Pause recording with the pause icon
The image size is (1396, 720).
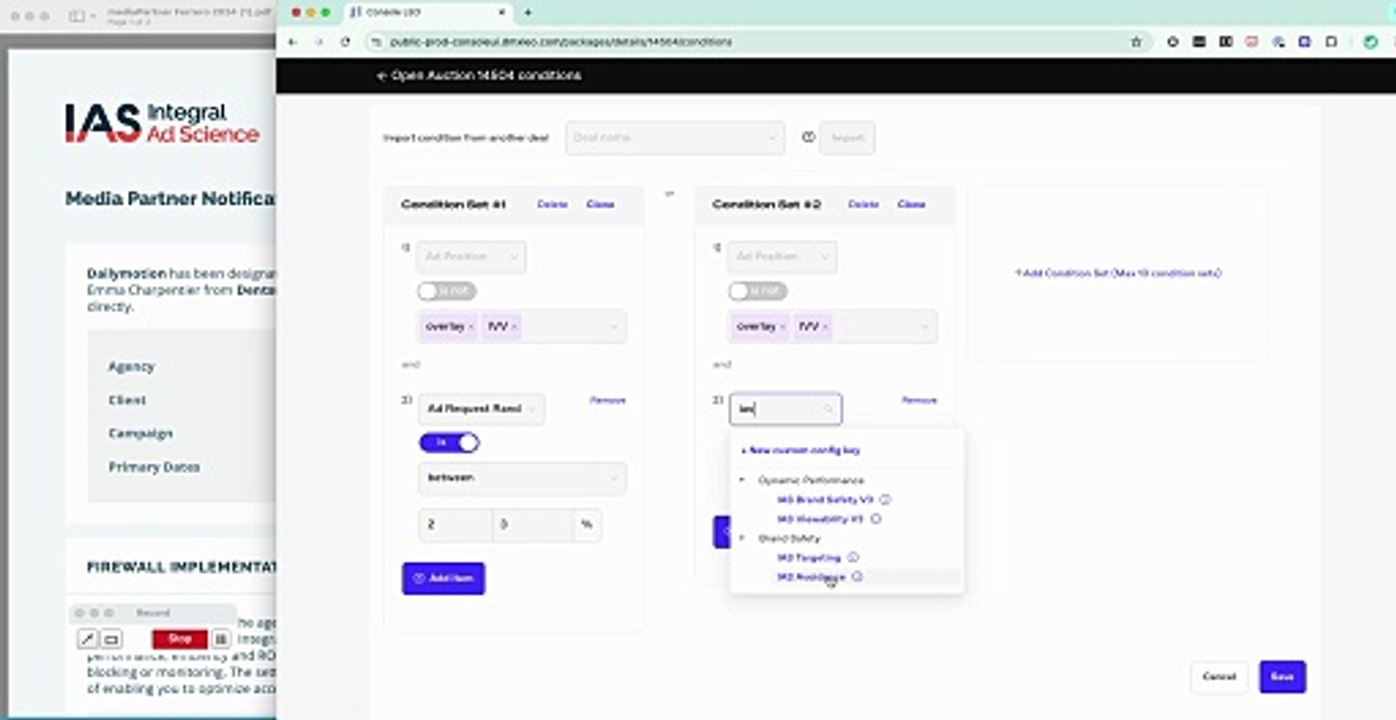pyautogui.click(x=221, y=639)
